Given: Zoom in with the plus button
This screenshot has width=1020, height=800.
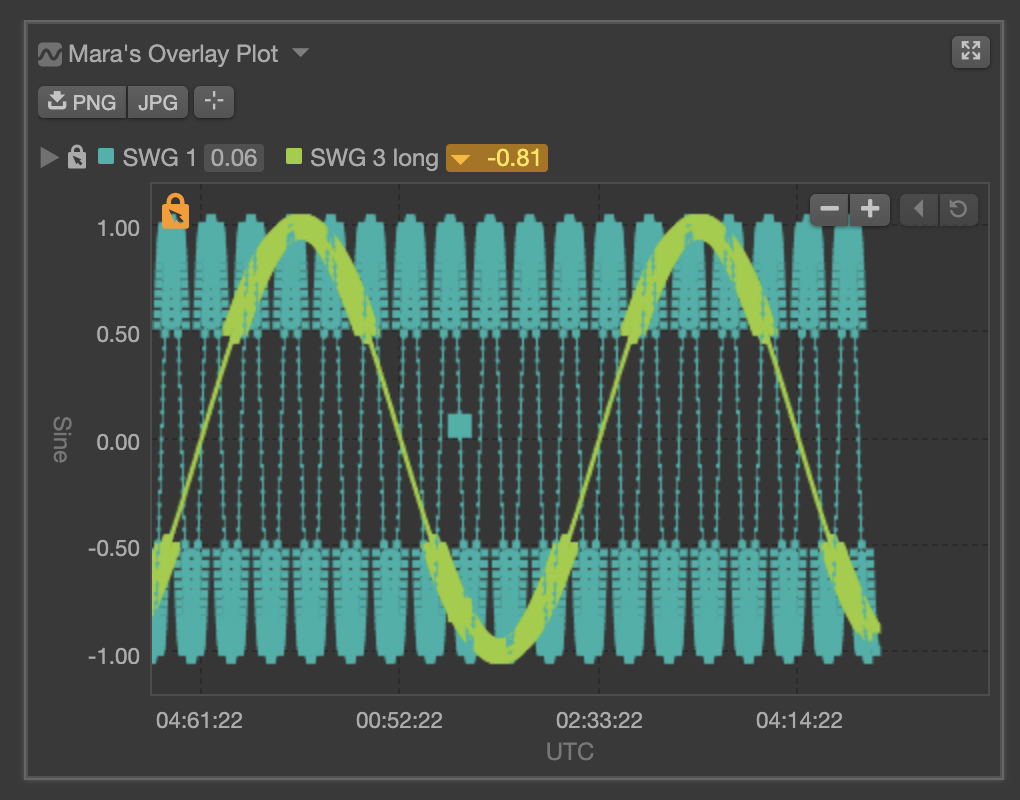Looking at the screenshot, I should [870, 209].
